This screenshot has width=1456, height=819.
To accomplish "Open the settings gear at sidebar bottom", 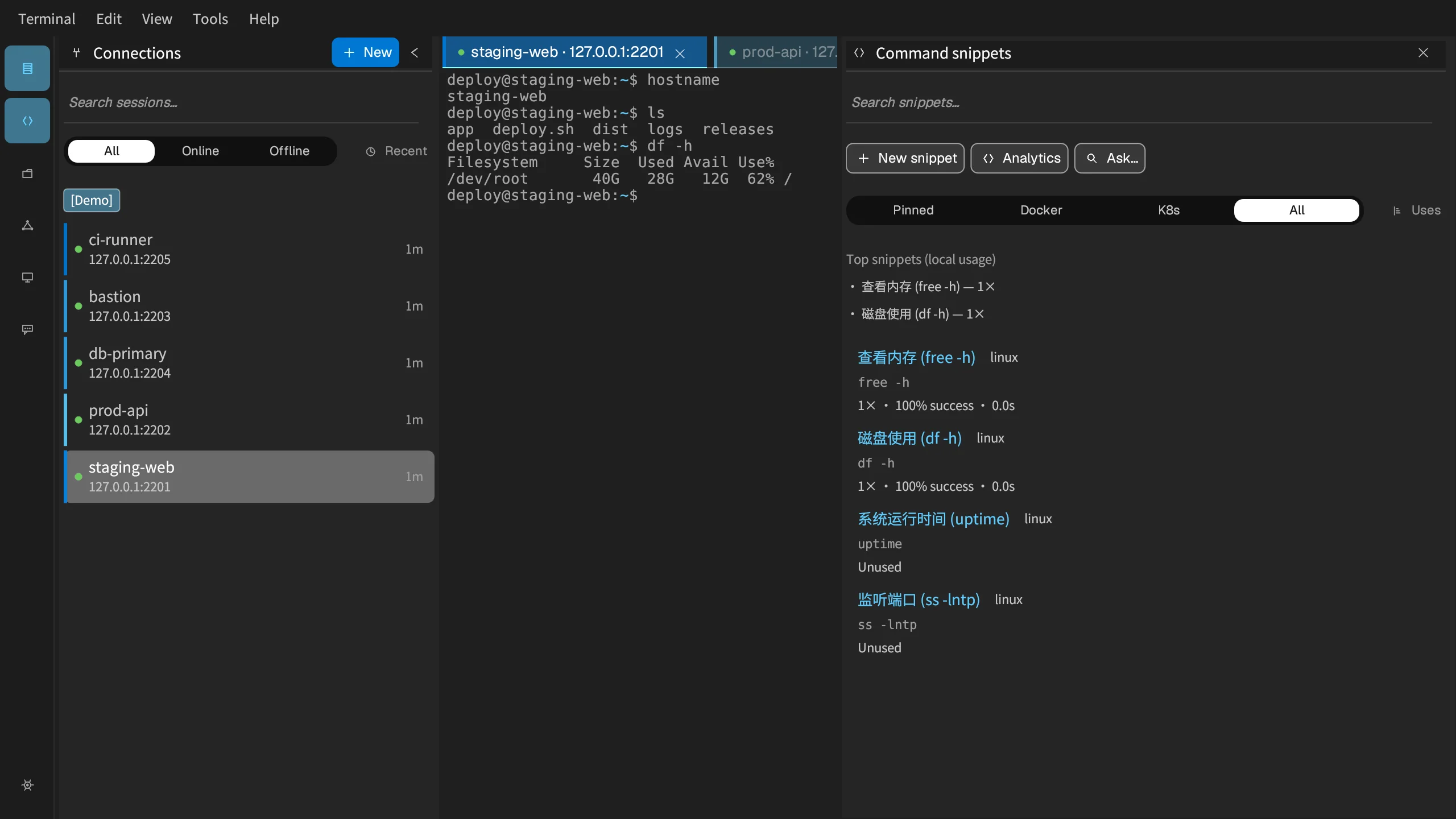I will click(x=27, y=785).
